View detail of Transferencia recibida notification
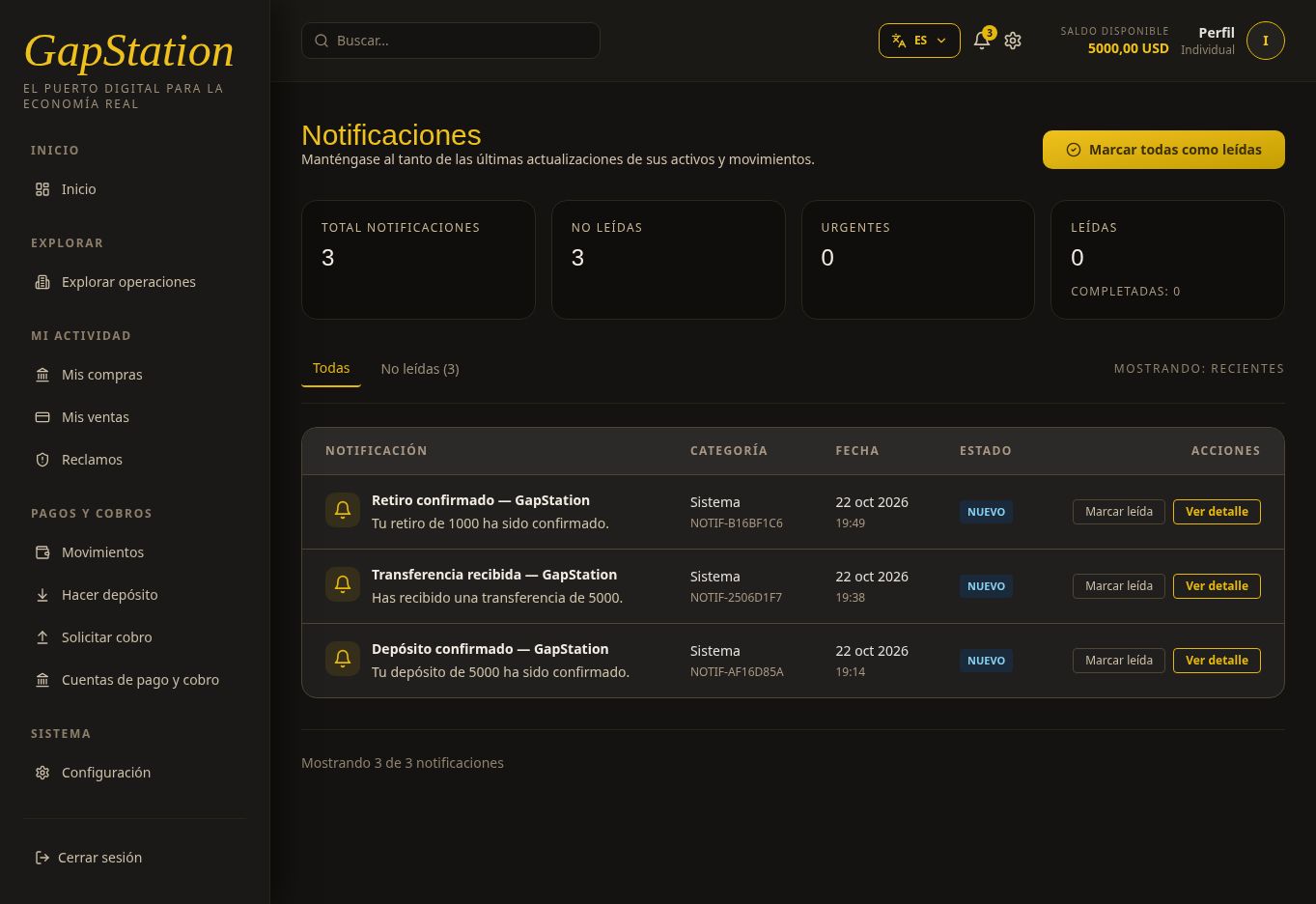This screenshot has height=904, width=1316. 1217,586
